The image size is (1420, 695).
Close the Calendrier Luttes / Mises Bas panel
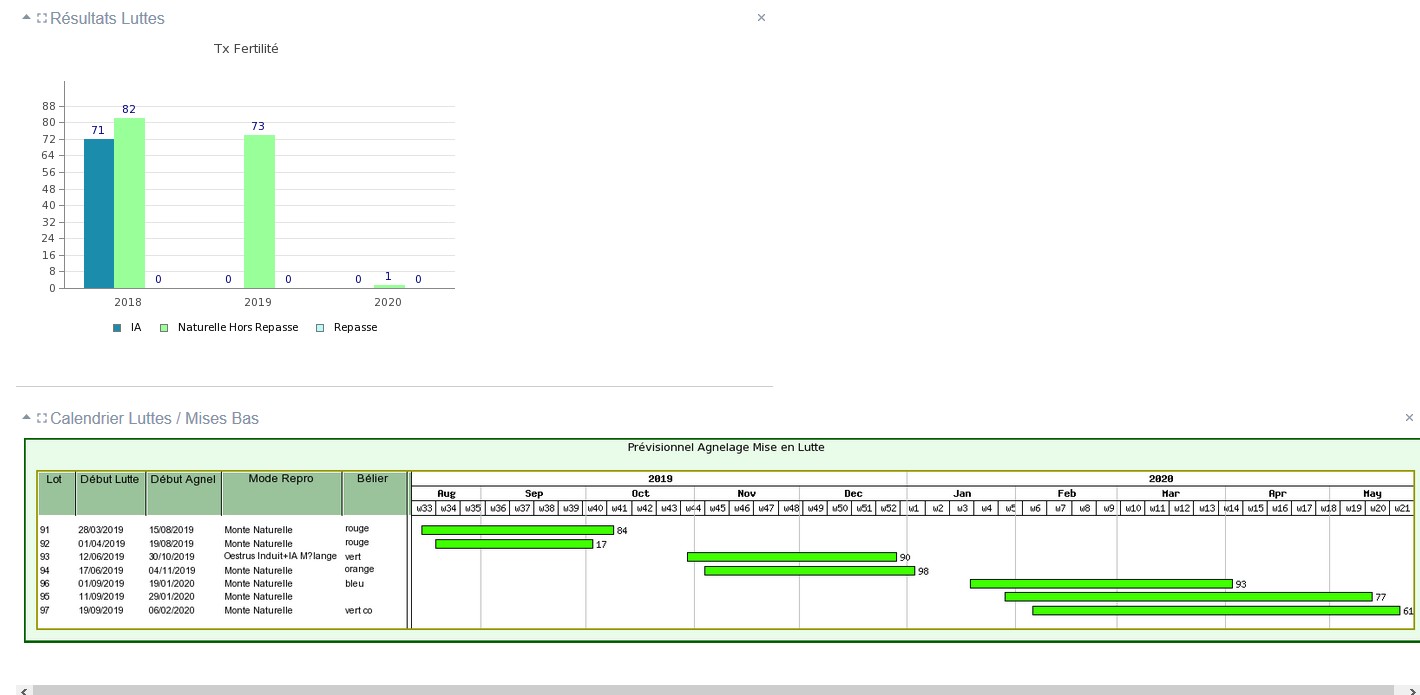[x=1409, y=418]
